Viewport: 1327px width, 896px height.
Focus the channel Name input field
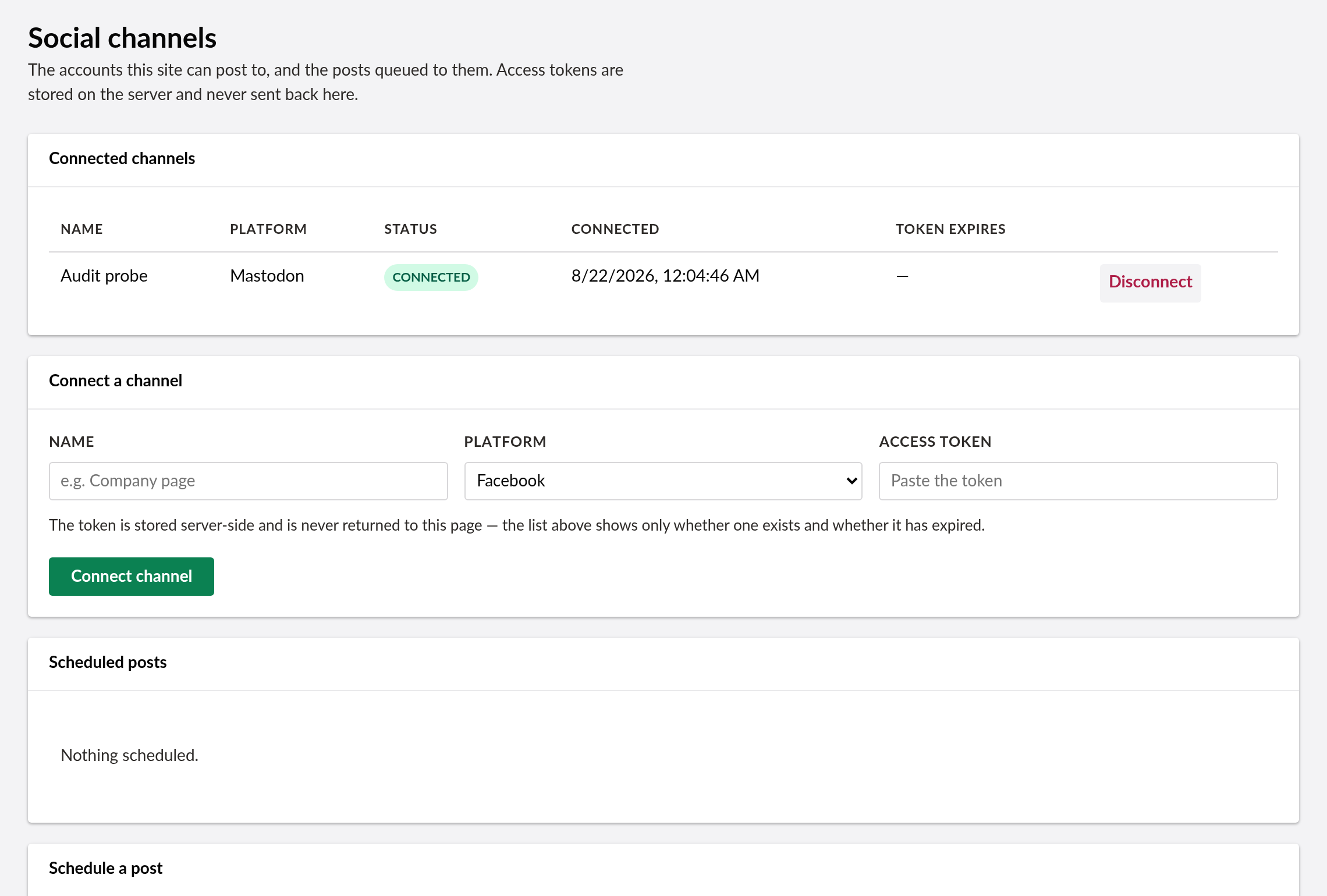click(249, 481)
